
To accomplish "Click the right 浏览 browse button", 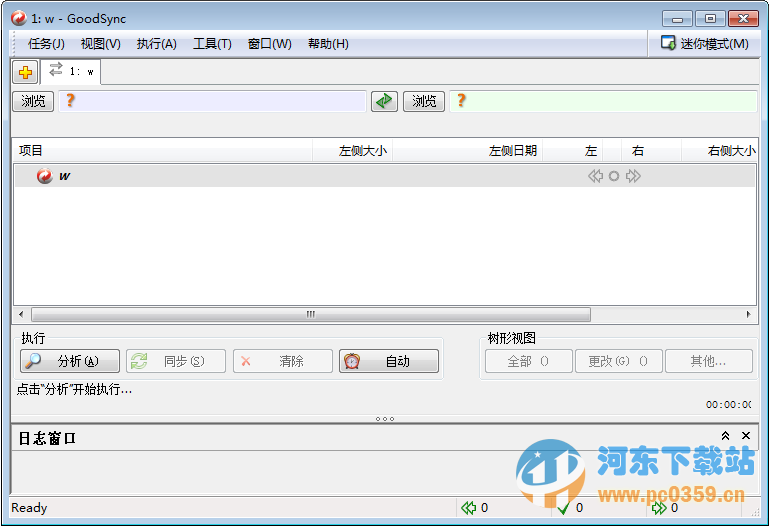I will (424, 102).
